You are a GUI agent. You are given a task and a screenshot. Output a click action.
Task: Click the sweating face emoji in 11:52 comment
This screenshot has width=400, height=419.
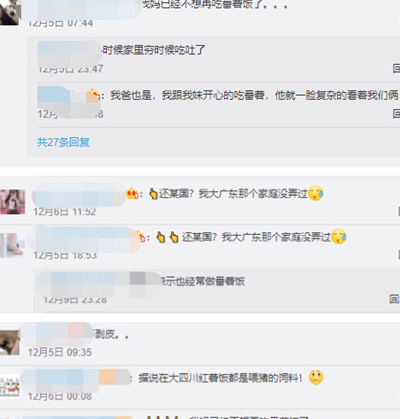315,193
